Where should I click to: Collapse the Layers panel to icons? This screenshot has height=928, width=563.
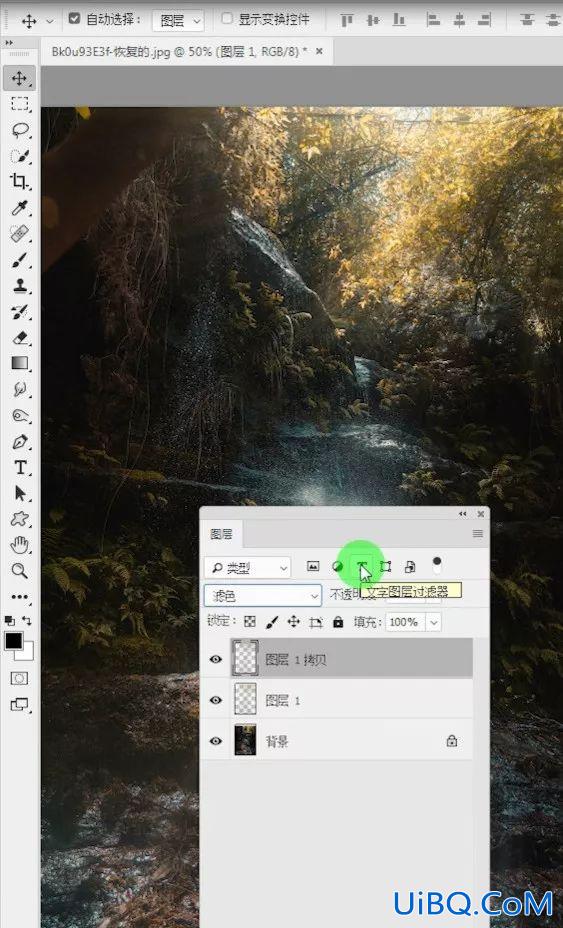[x=462, y=514]
